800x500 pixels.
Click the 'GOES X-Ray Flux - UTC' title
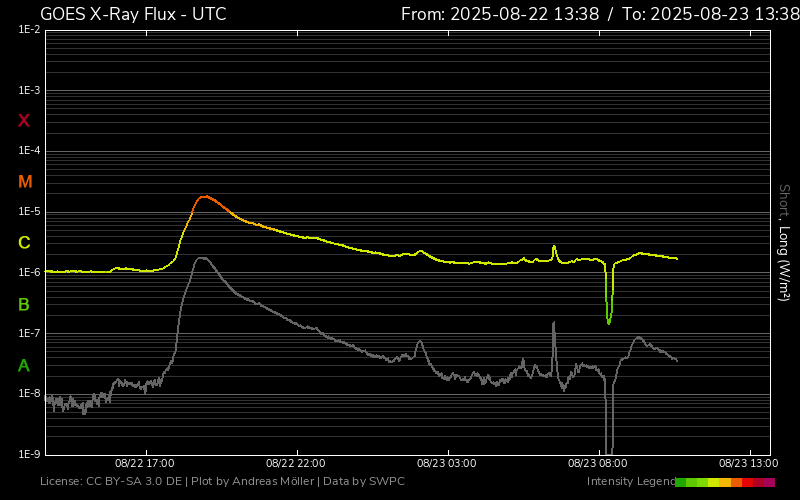point(133,14)
